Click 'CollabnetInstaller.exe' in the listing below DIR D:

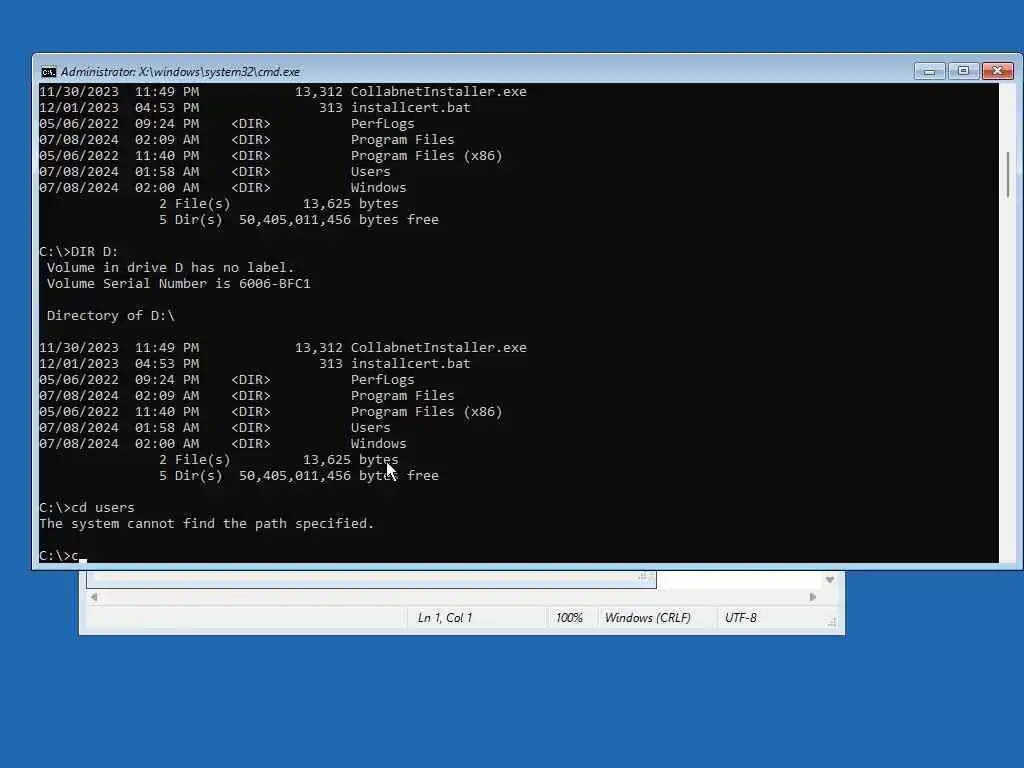[x=438, y=347]
